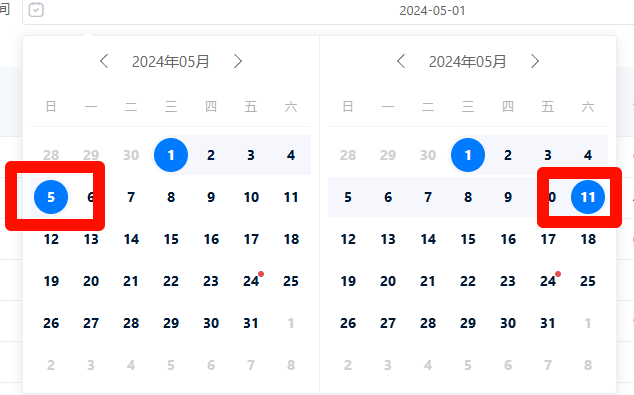Select highlighted day 1 in left calendar
This screenshot has width=634, height=395.
pyautogui.click(x=171, y=155)
